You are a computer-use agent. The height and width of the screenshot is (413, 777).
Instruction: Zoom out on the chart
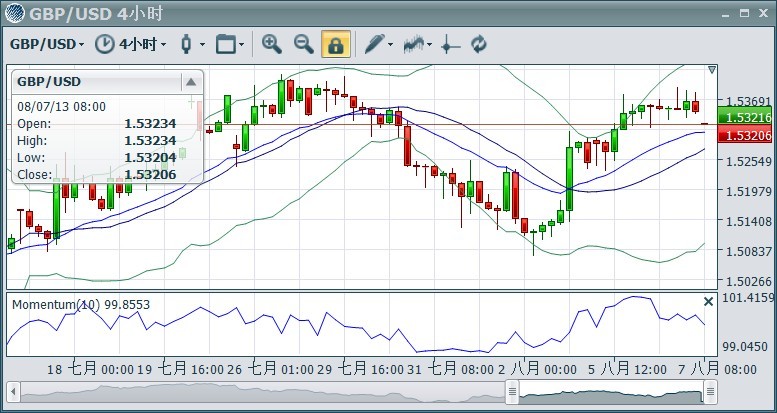(304, 44)
